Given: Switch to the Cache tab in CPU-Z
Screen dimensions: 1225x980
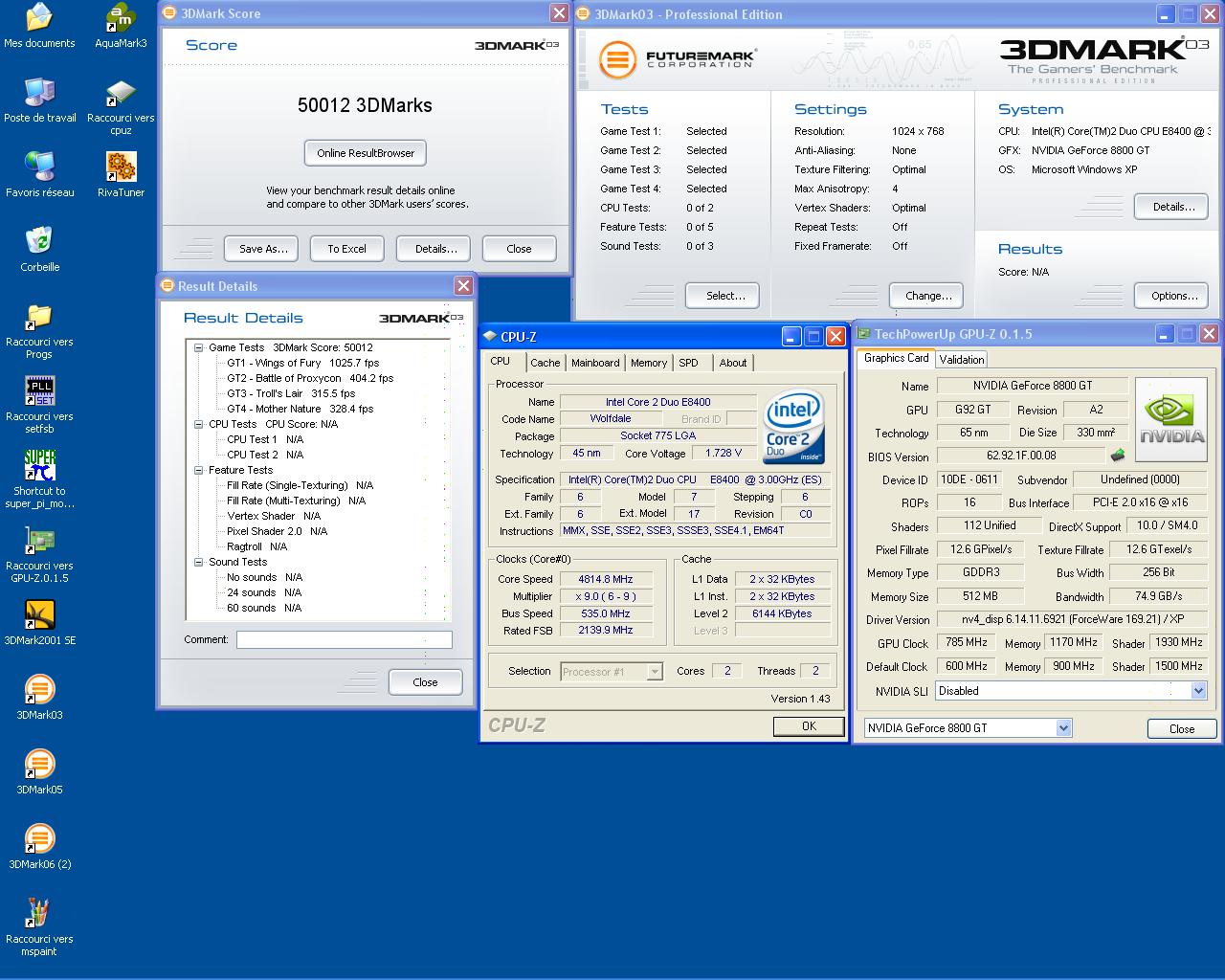Looking at the screenshot, I should (545, 363).
